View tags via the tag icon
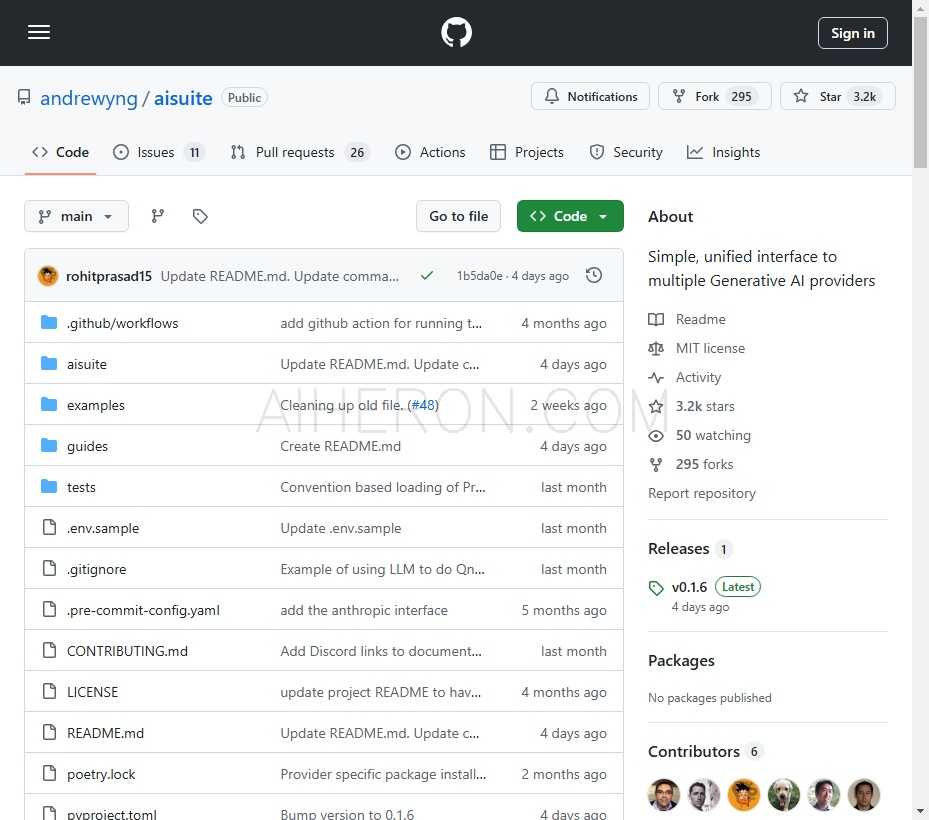The image size is (929, 820). point(200,216)
